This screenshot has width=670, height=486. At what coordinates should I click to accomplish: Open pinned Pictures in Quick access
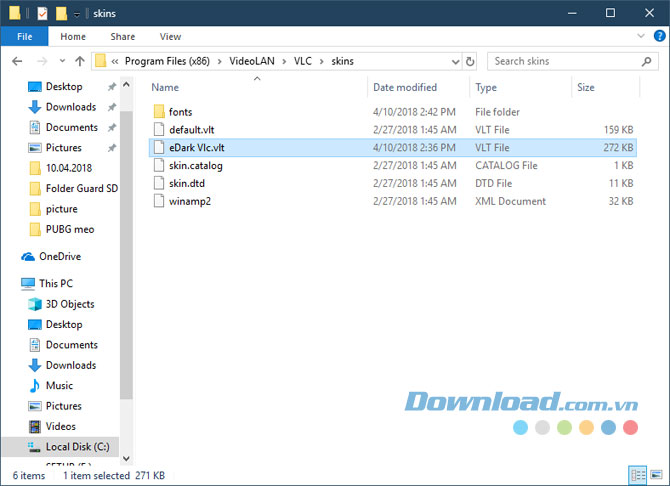64,148
